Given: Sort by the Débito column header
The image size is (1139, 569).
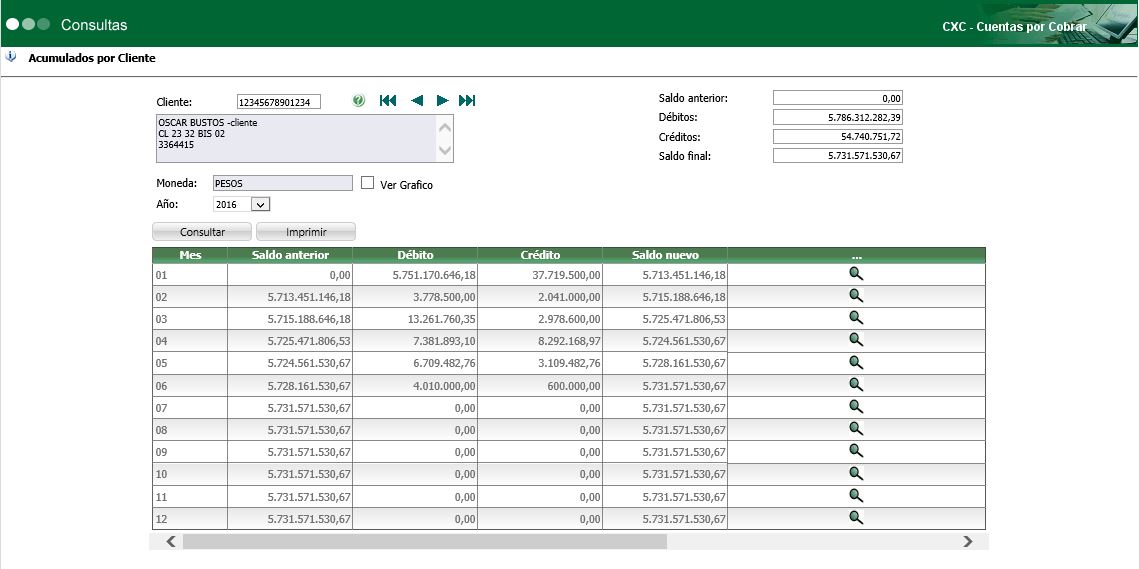Looking at the screenshot, I should 415,255.
